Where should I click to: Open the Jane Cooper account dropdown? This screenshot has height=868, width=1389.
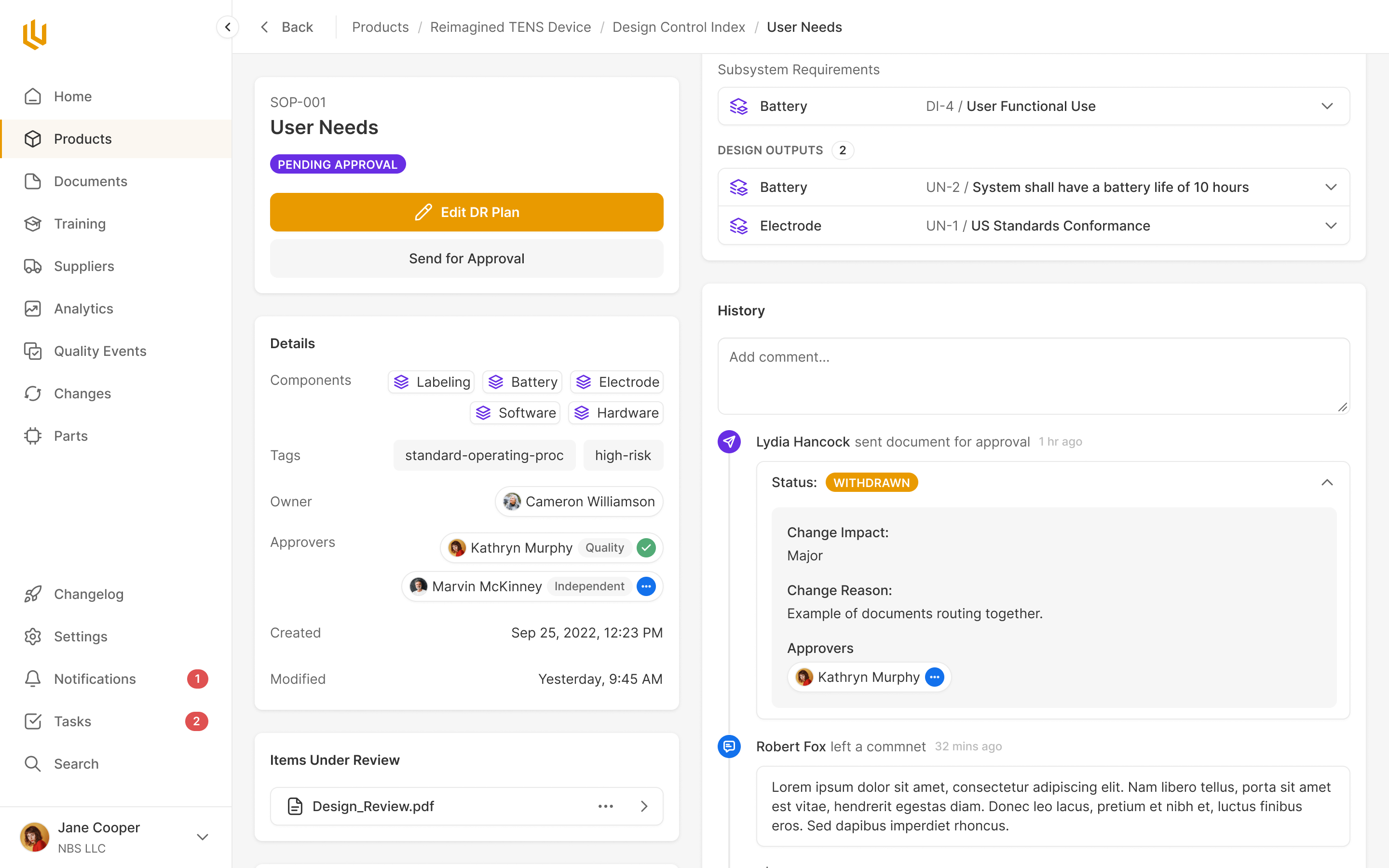click(202, 837)
